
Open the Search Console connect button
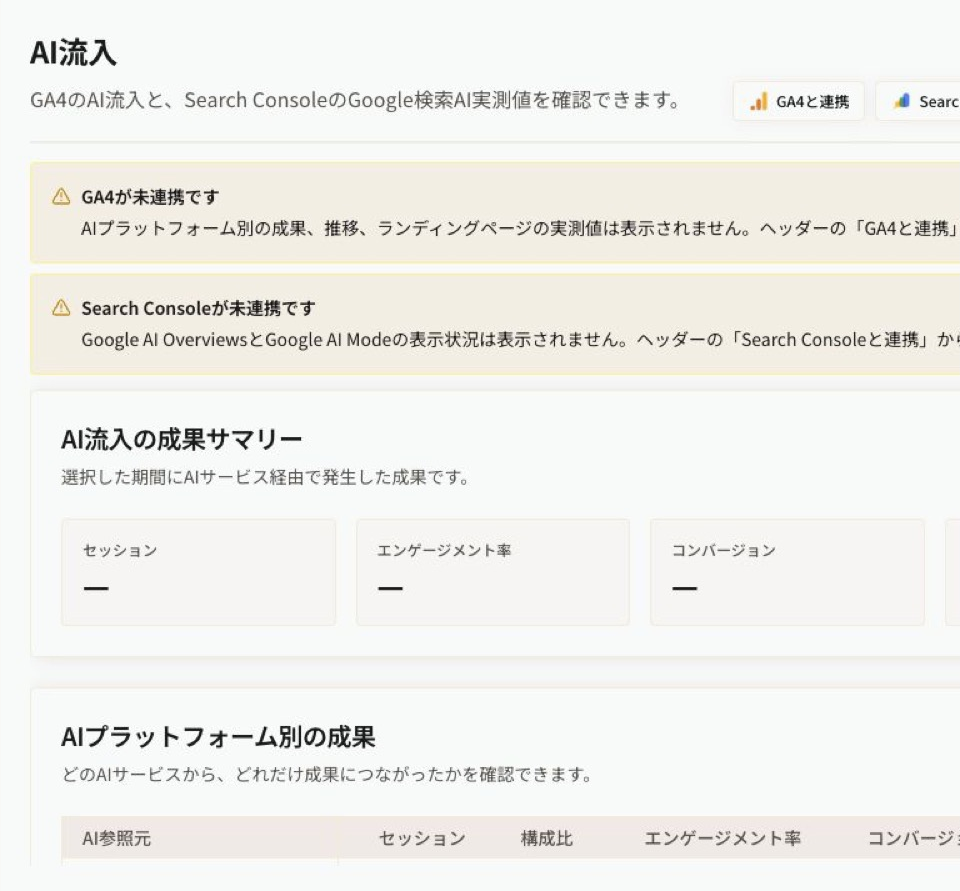pos(917,101)
